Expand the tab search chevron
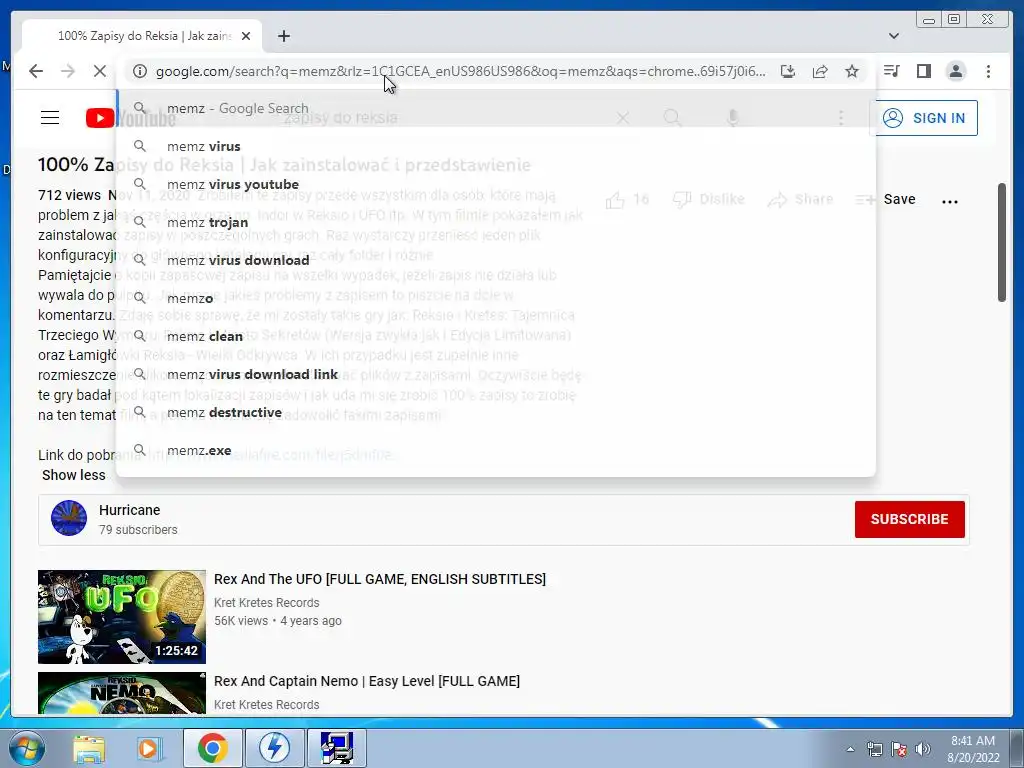The image size is (1024, 768). (x=893, y=36)
